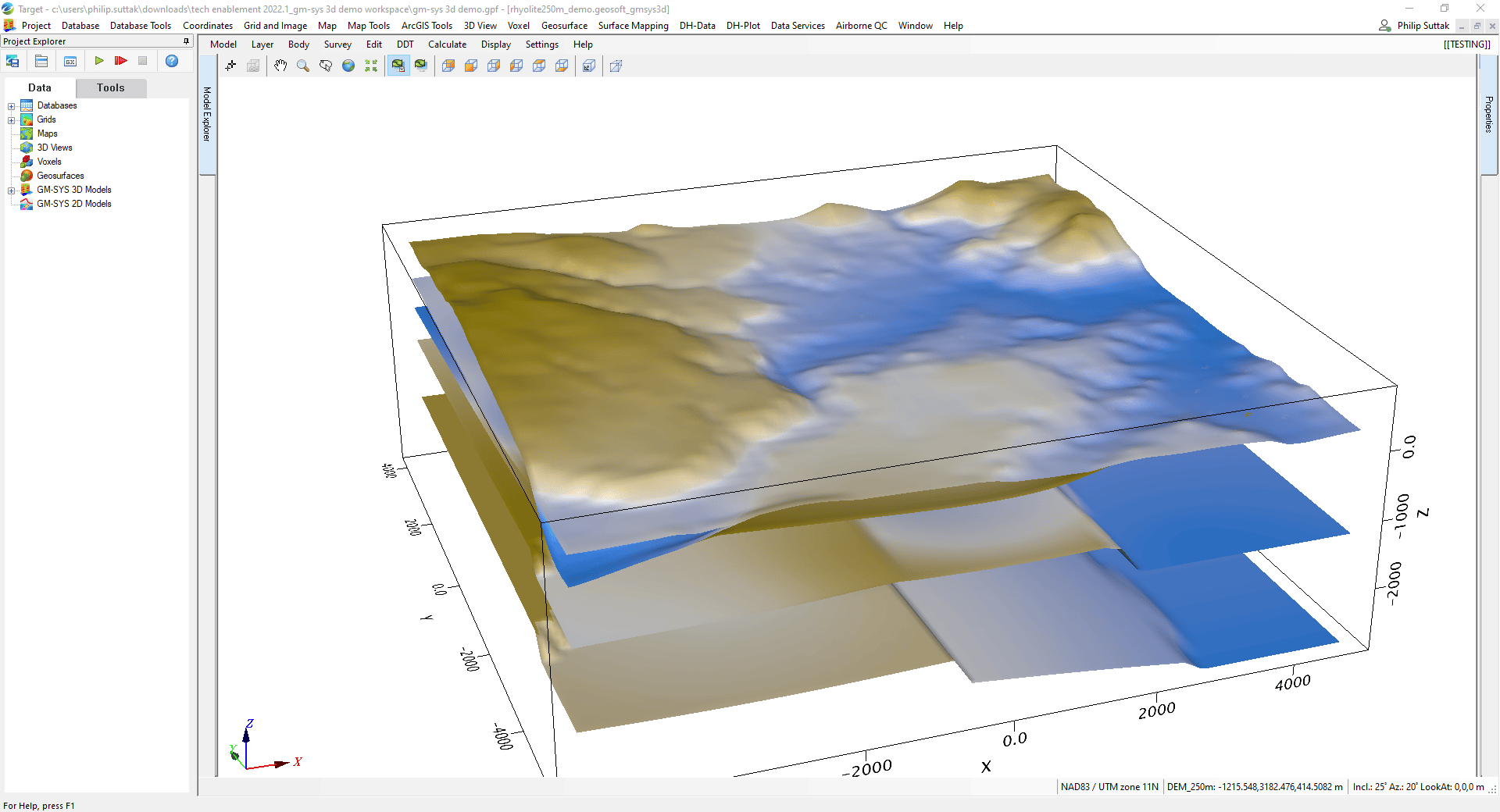Minimize the inner document window
1500x812 pixels.
tap(1462, 26)
